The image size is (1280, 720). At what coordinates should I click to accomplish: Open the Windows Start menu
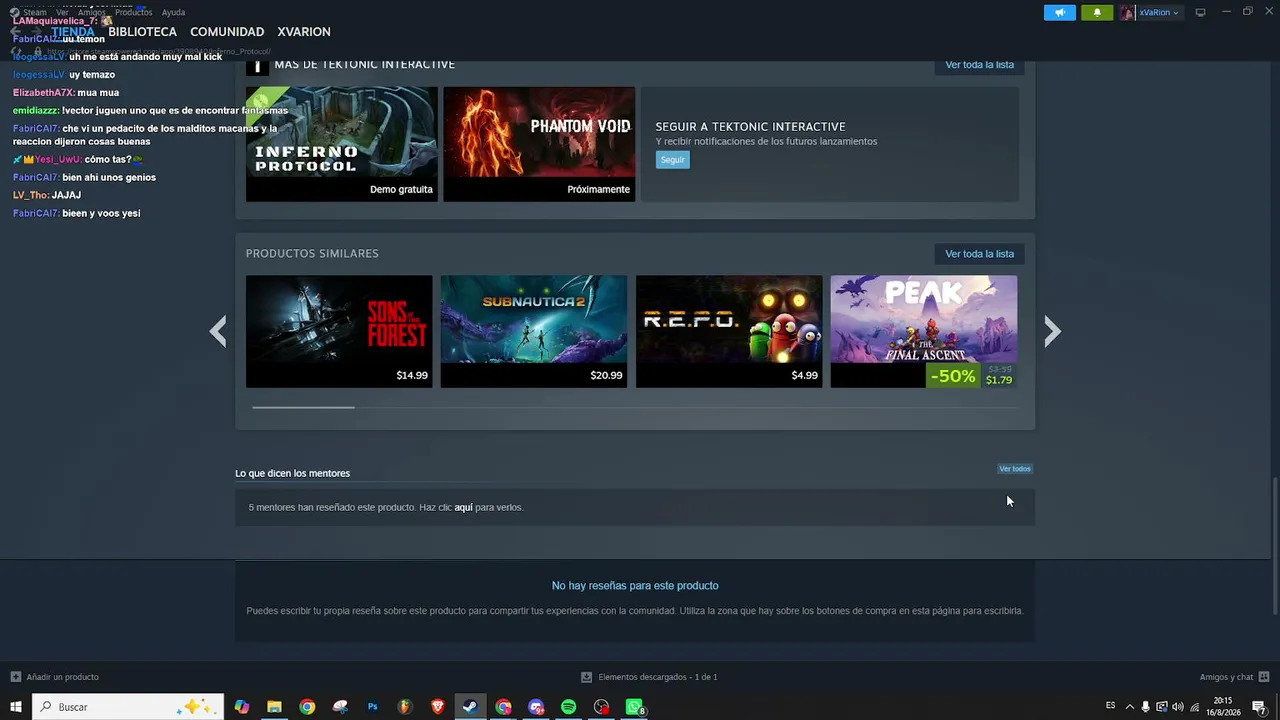tap(15, 707)
